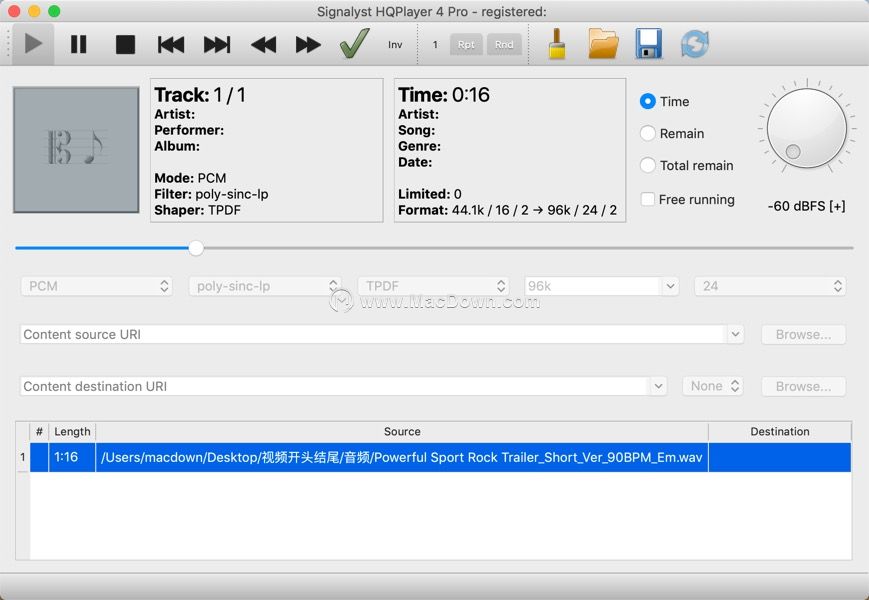Expand the Content destination URI dropdown arrow

(658, 386)
